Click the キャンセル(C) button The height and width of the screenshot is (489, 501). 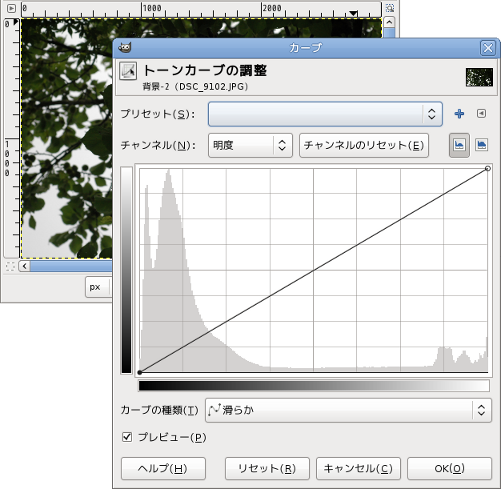pos(358,469)
